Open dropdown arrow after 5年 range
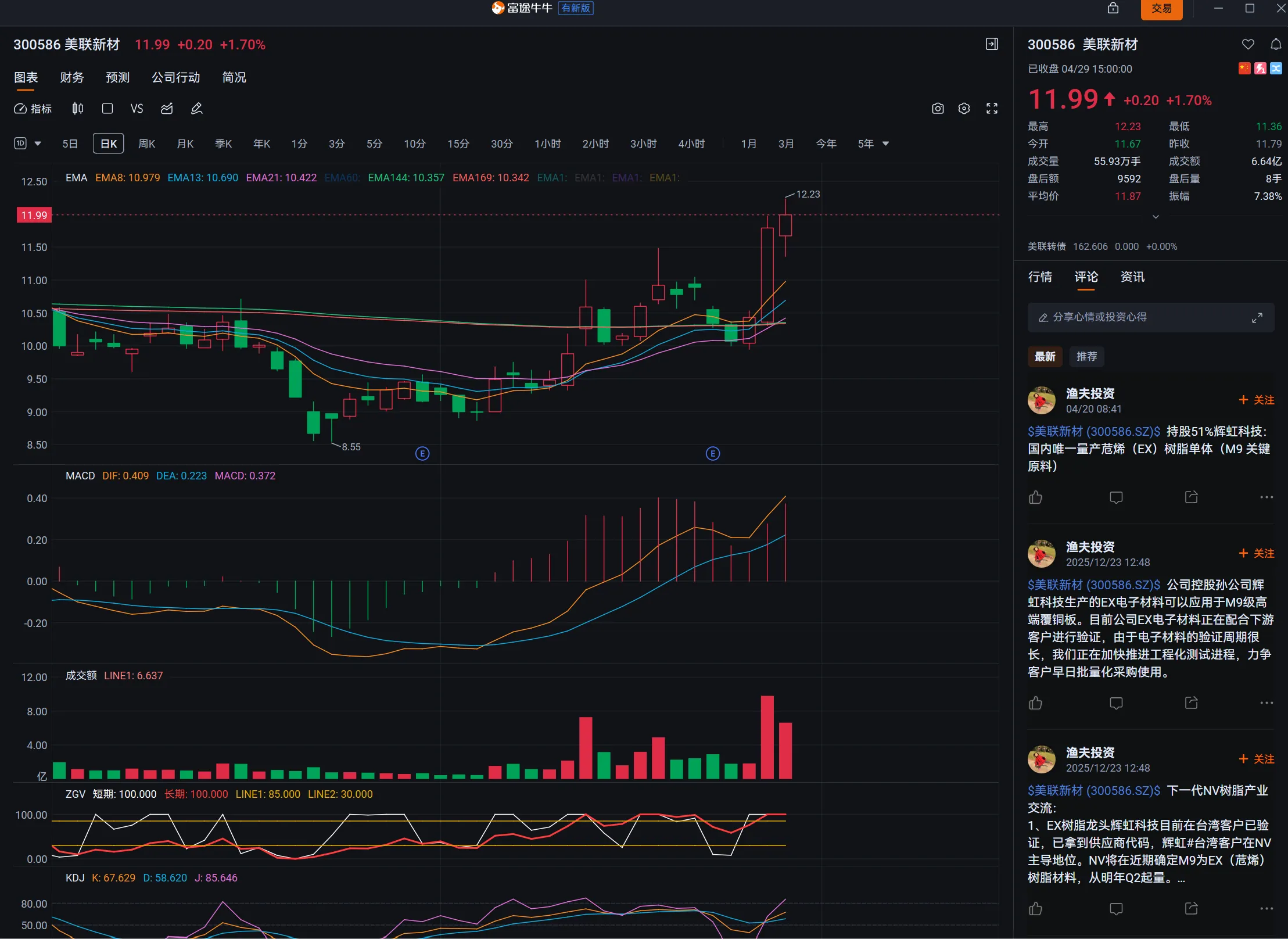The image size is (1288, 939). (886, 144)
